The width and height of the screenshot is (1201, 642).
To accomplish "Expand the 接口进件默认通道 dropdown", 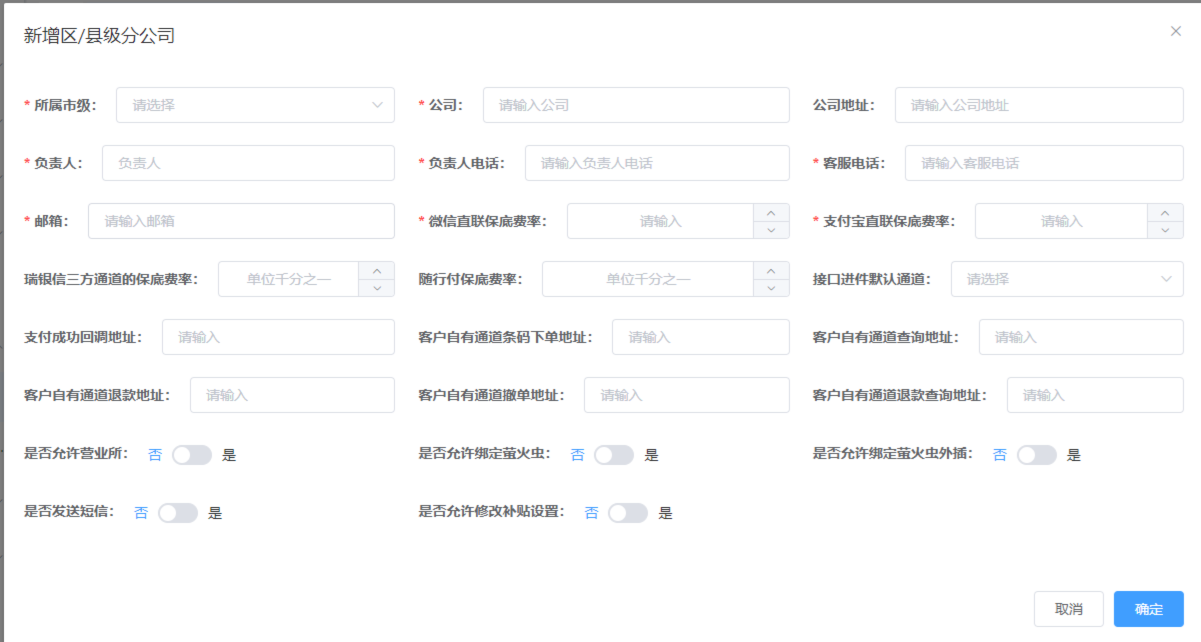I will (1066, 279).
